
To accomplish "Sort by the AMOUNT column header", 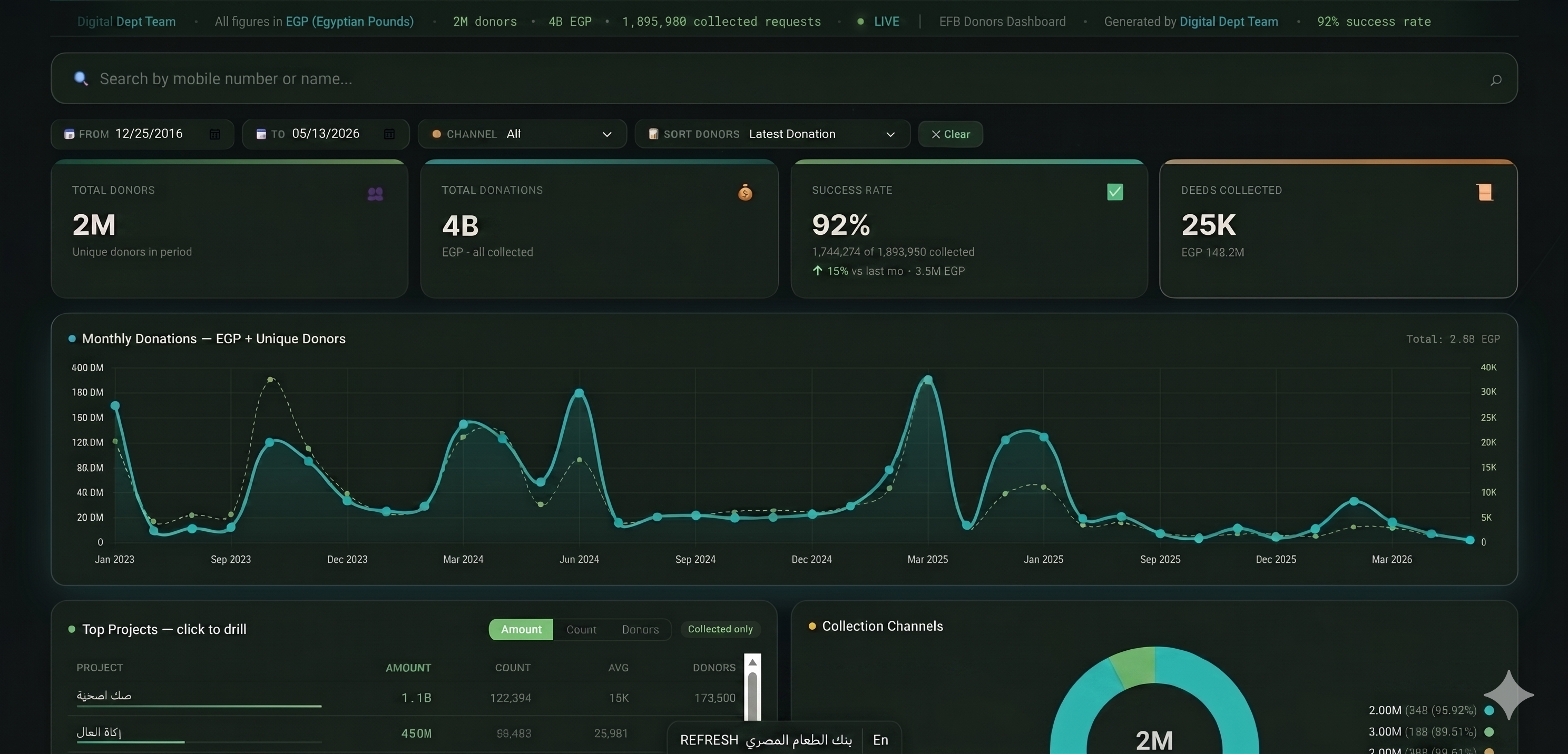I will point(408,668).
